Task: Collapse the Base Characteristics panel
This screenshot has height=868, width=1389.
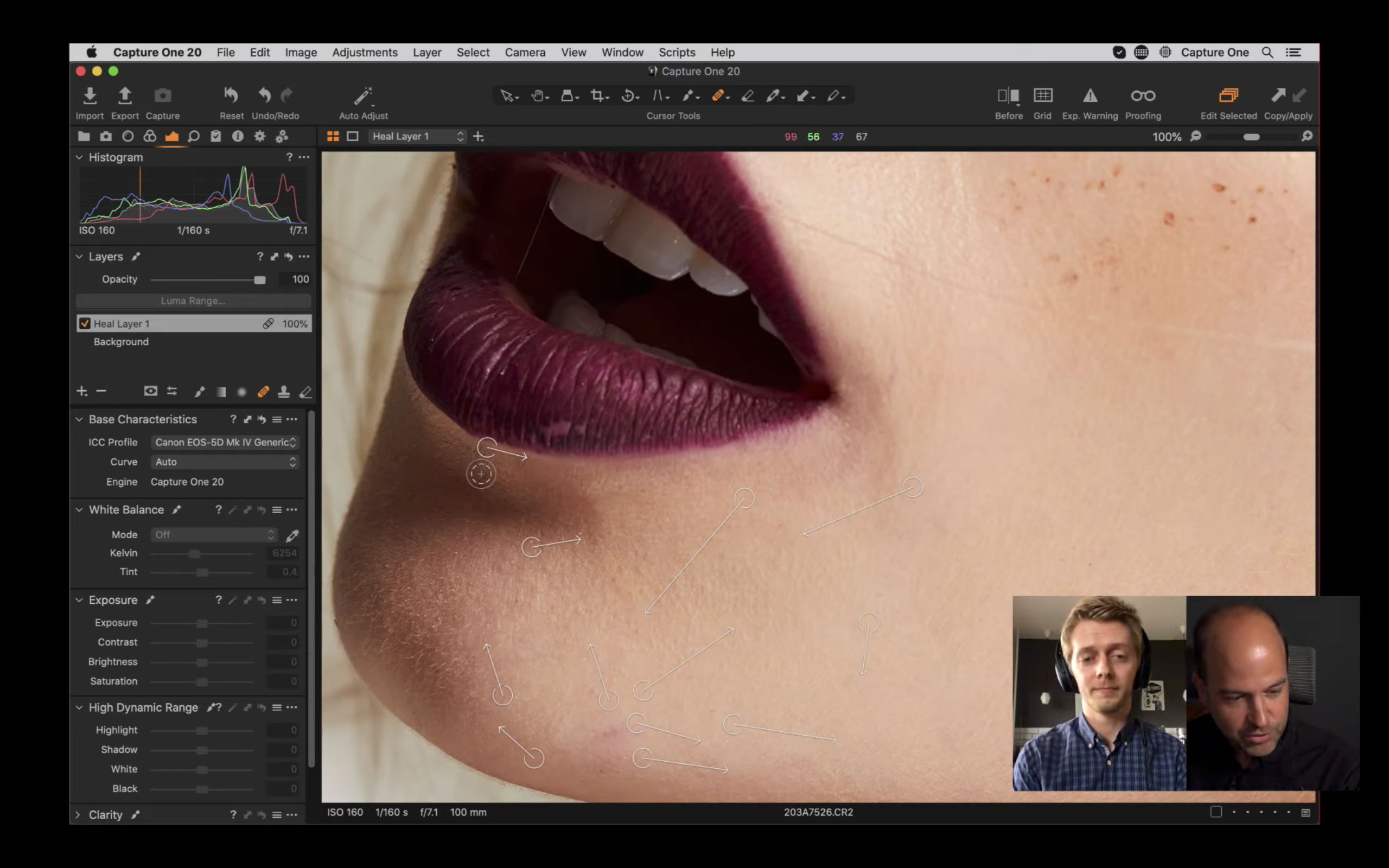Action: (x=79, y=419)
